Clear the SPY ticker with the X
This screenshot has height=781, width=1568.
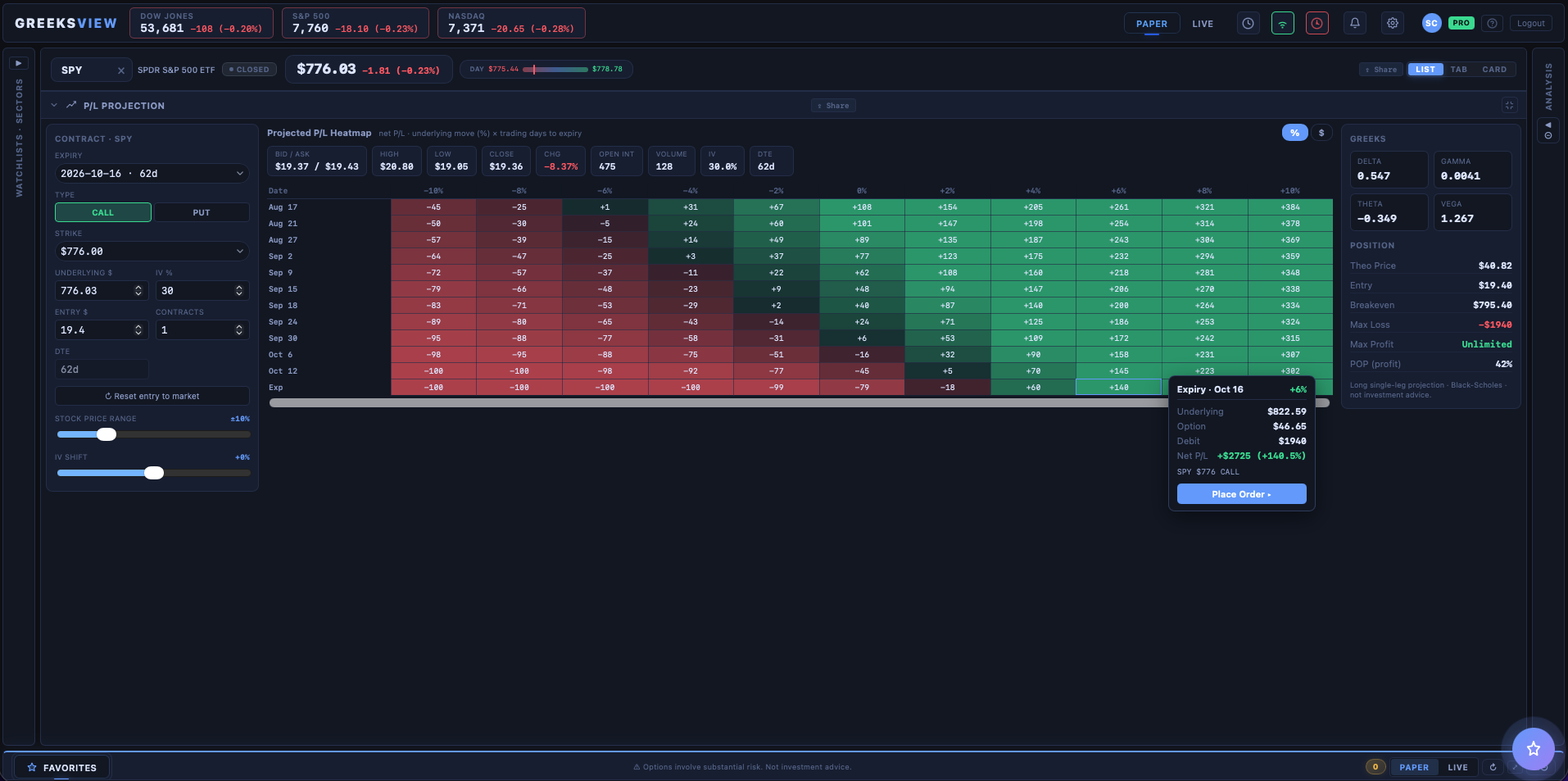tap(121, 70)
